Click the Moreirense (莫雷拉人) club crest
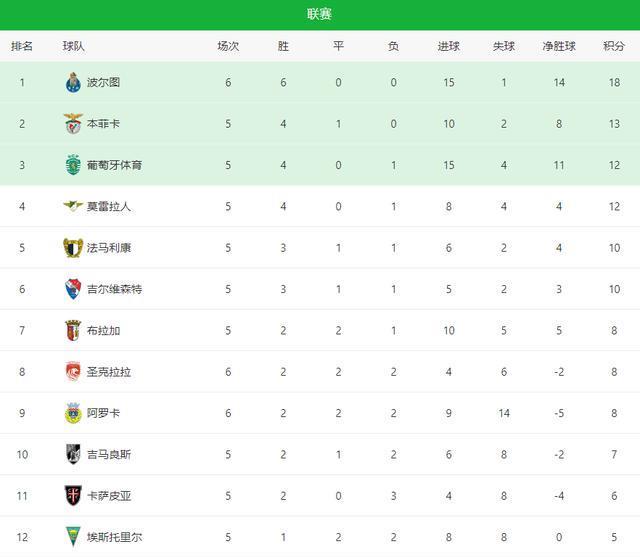 coord(73,206)
